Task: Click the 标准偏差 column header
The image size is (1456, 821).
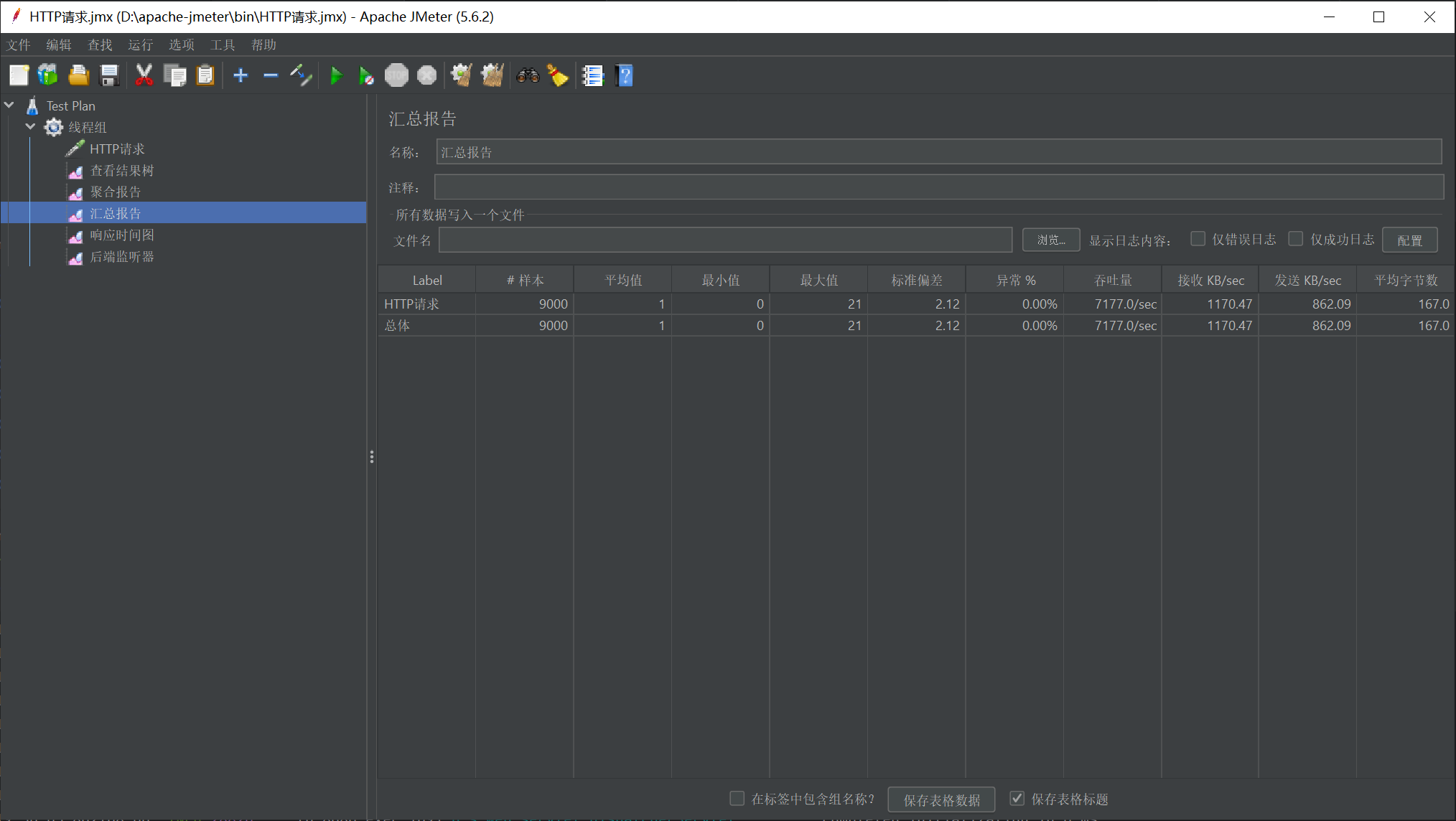Action: coord(917,280)
